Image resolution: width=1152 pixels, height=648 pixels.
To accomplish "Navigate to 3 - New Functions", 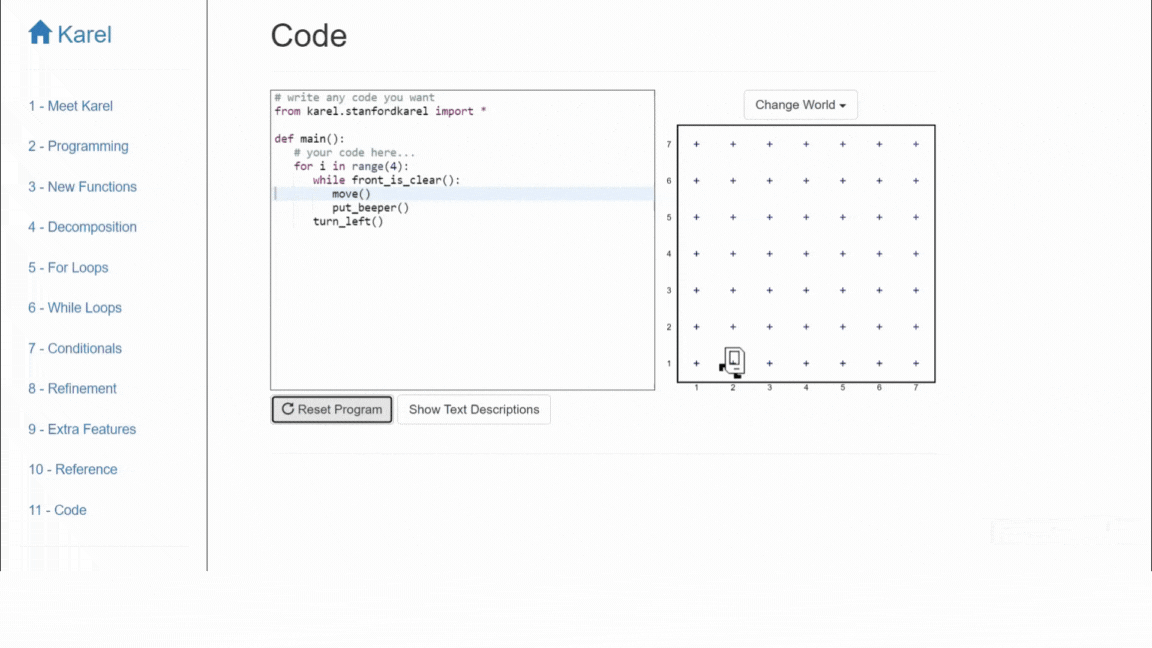I will (82, 187).
